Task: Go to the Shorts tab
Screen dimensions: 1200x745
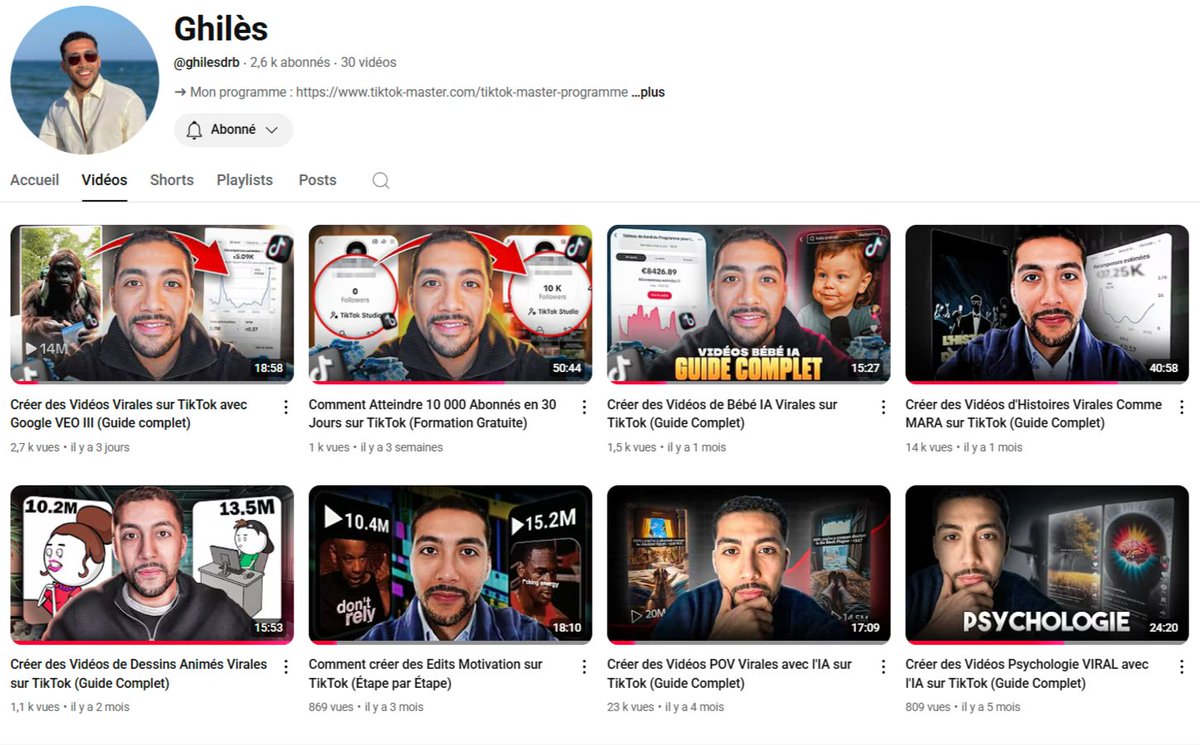Action: click(172, 180)
